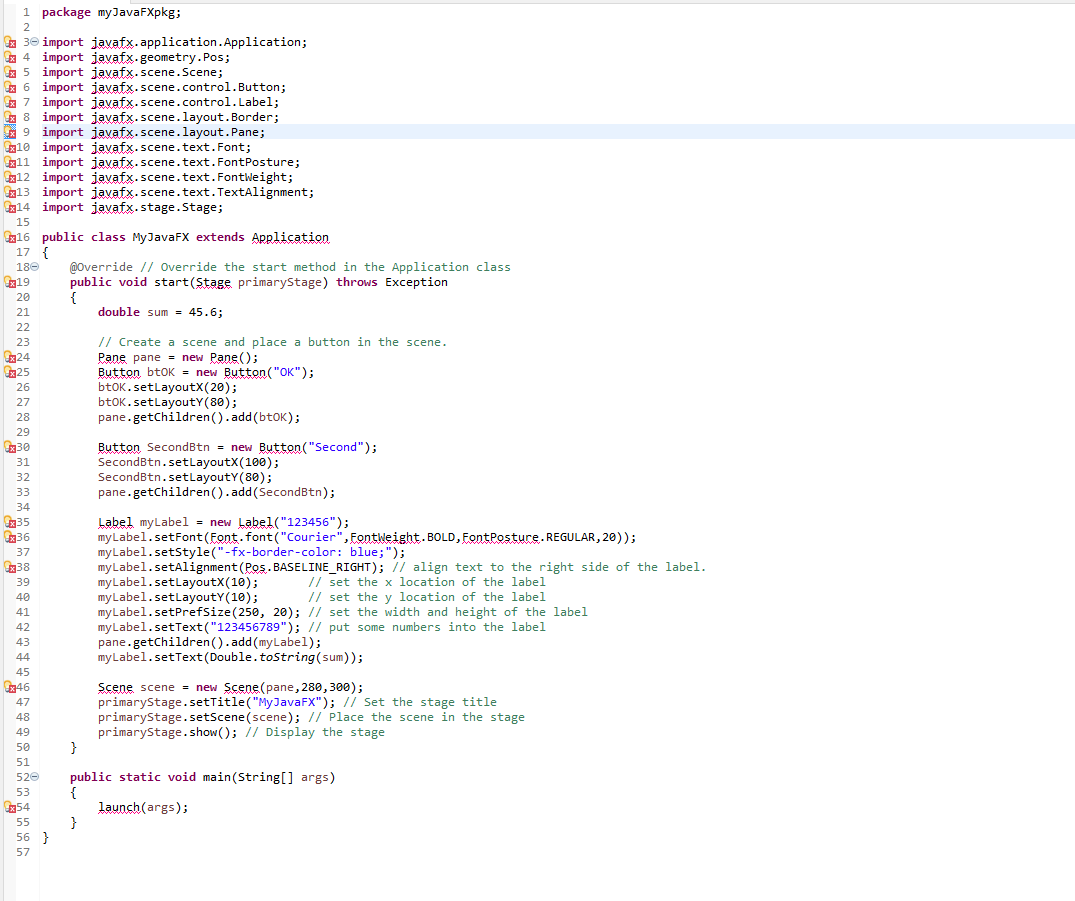The image size is (1075, 901).
Task: Click the throws Exception clause
Action: [x=391, y=283]
